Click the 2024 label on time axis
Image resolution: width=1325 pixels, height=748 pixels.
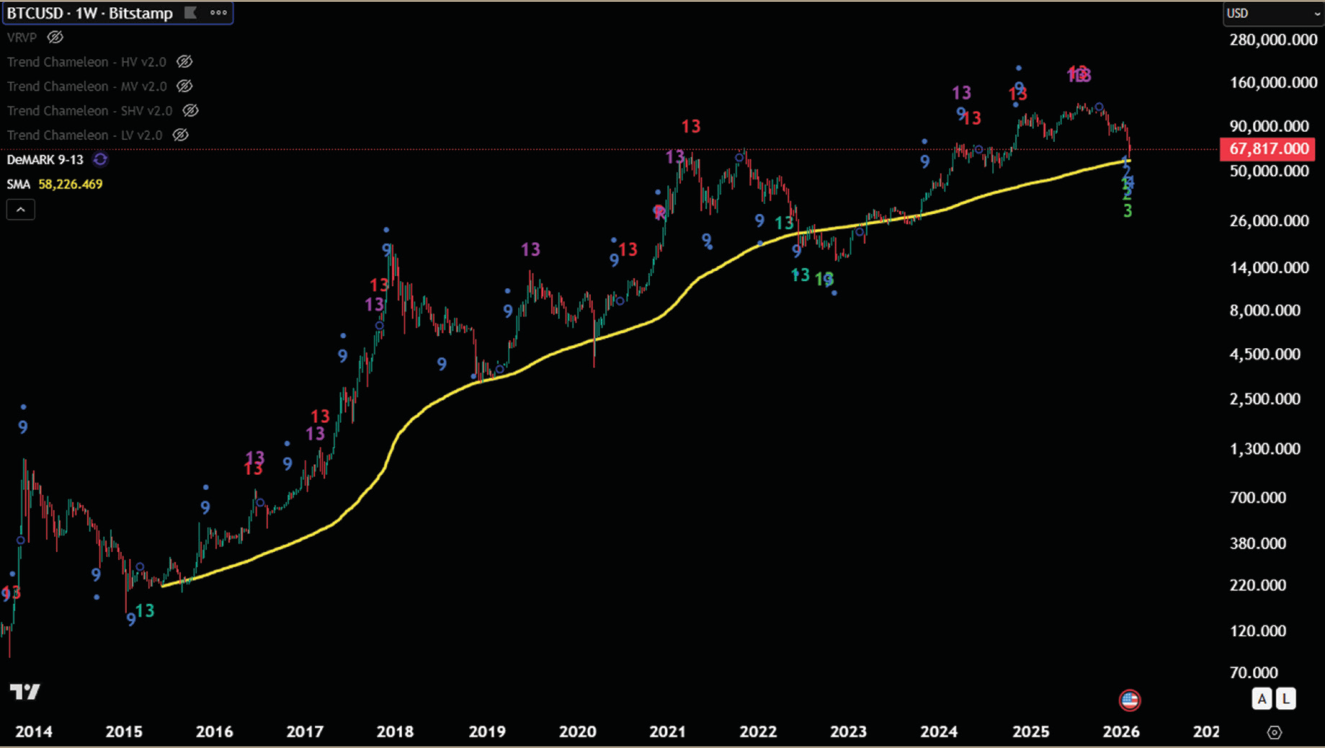pos(940,731)
